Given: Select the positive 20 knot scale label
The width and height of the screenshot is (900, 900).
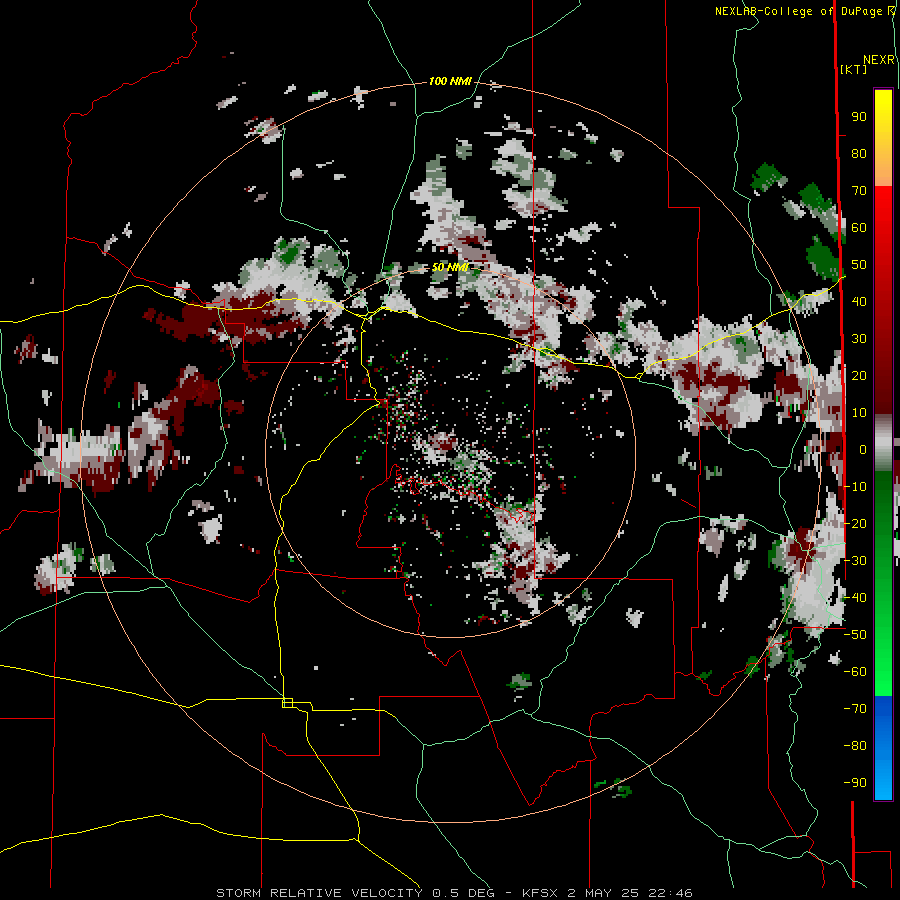Looking at the screenshot, I should coord(859,376).
